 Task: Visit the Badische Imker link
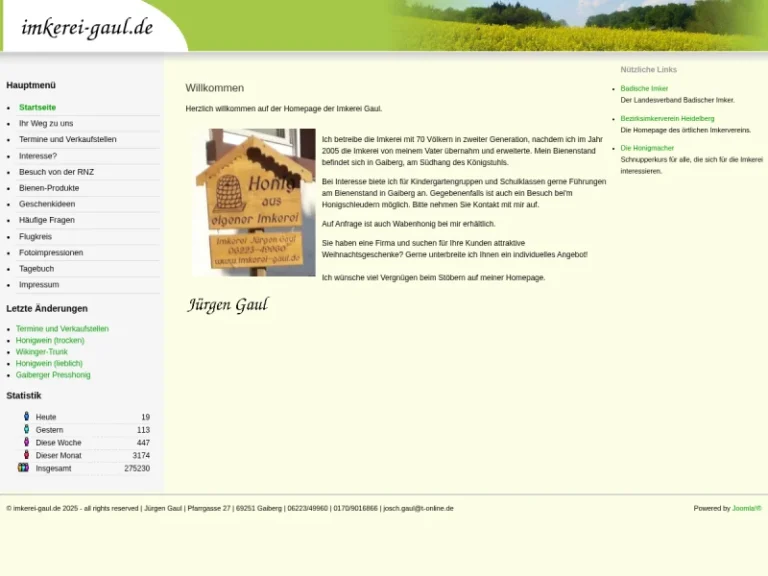point(644,89)
